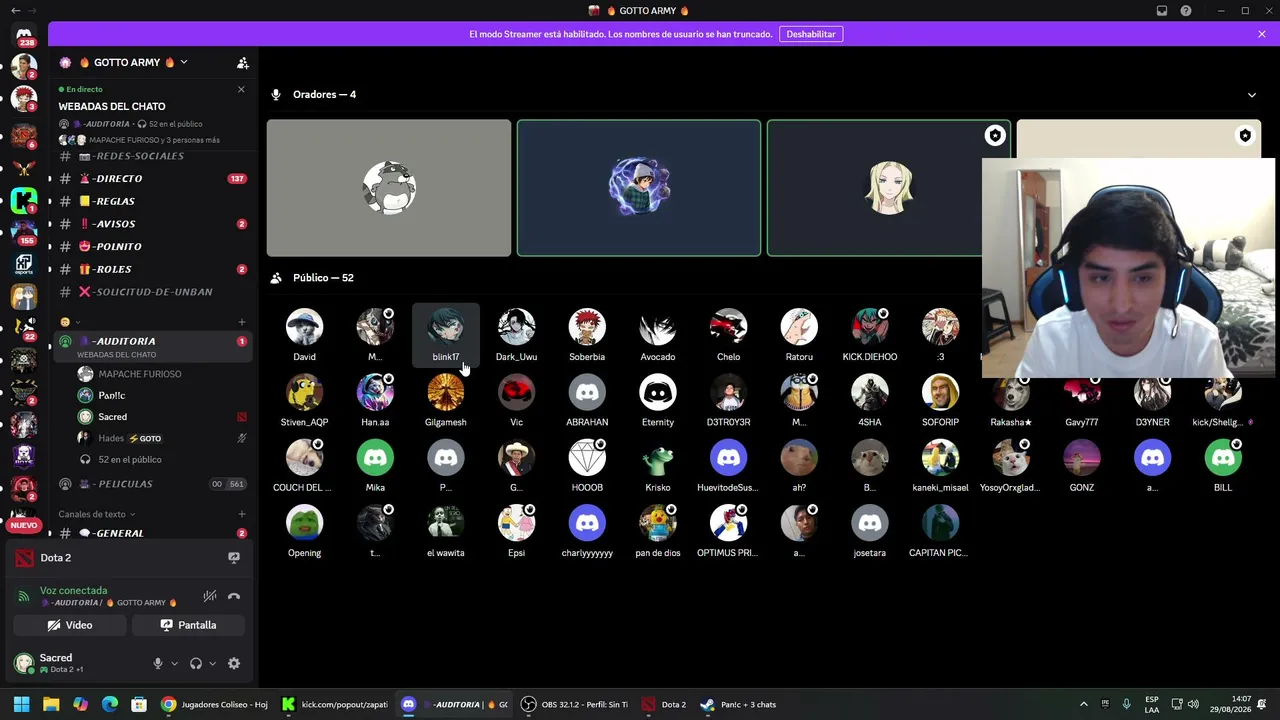Open the Steam chats taskbar window
Viewport: 1280px width, 720px height.
[x=738, y=704]
